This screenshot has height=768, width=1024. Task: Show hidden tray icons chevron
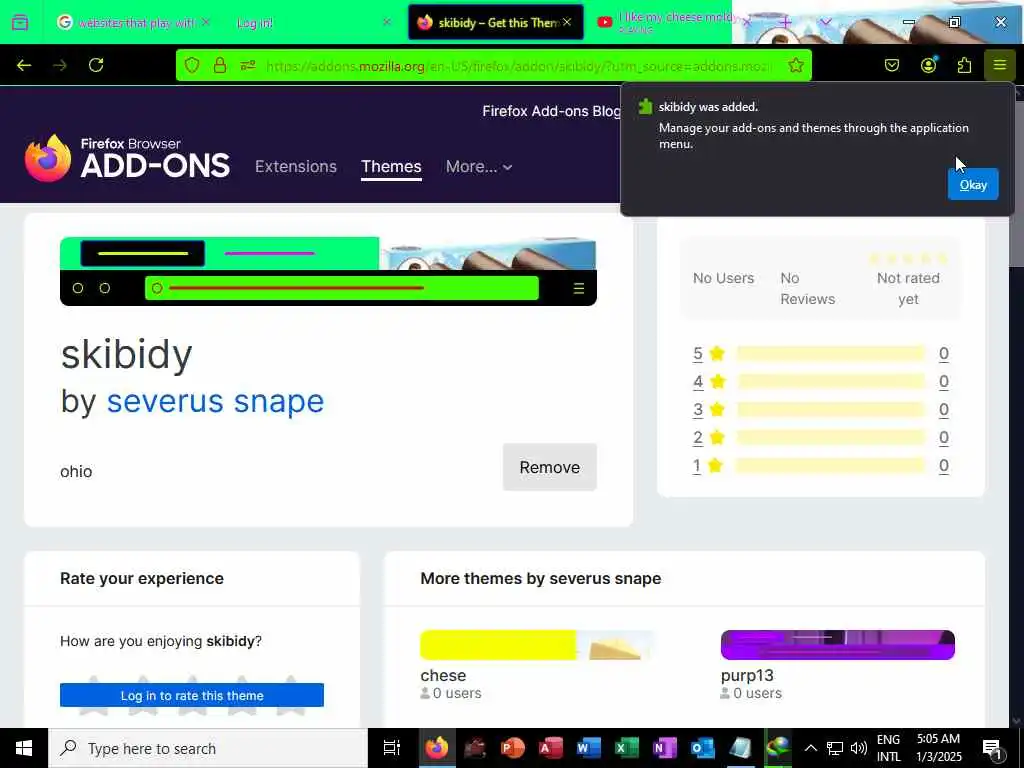point(810,748)
